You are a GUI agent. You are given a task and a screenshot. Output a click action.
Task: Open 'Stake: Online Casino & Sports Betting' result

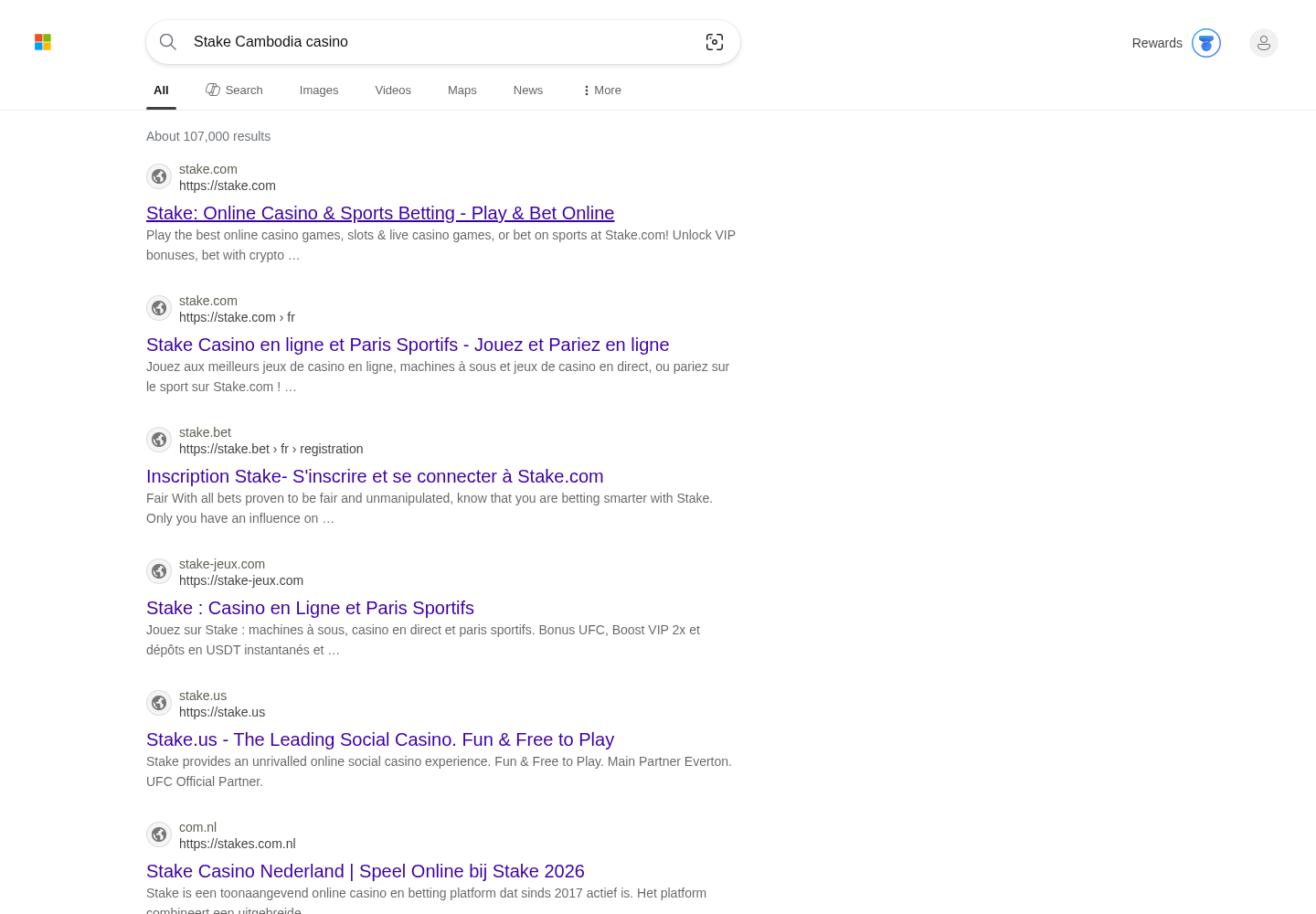[x=380, y=213]
